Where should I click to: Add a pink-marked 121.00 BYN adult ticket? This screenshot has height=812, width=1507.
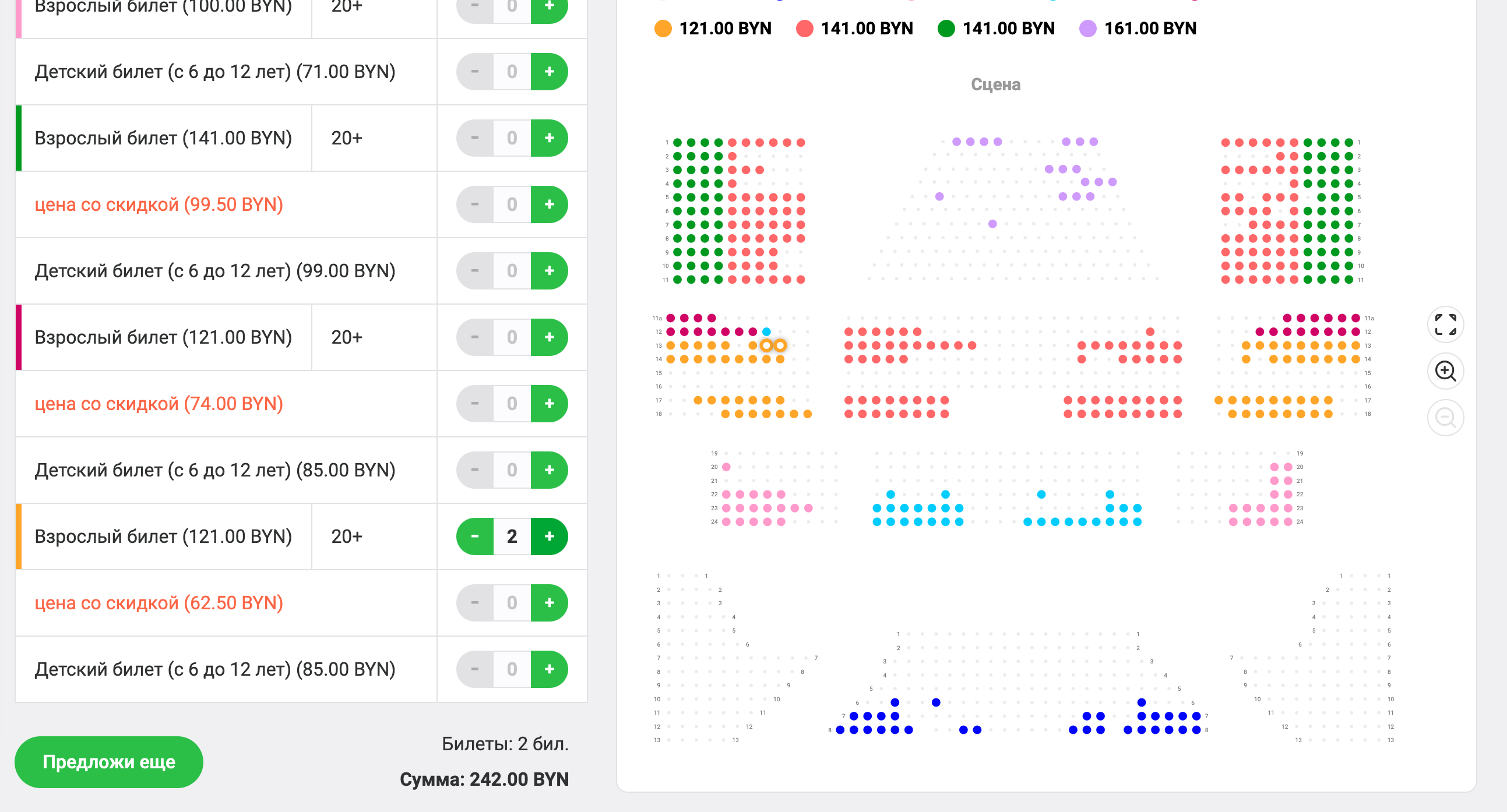549,337
